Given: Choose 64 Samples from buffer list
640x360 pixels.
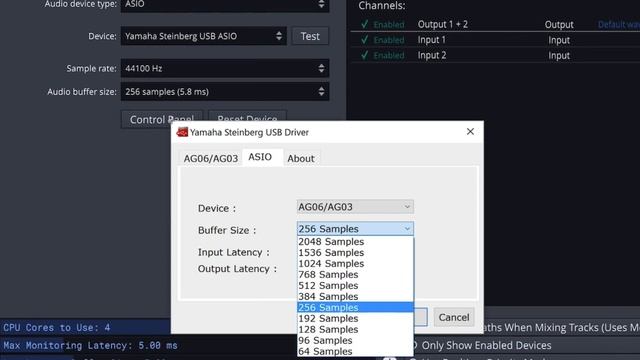Looking at the screenshot, I should (355, 351).
